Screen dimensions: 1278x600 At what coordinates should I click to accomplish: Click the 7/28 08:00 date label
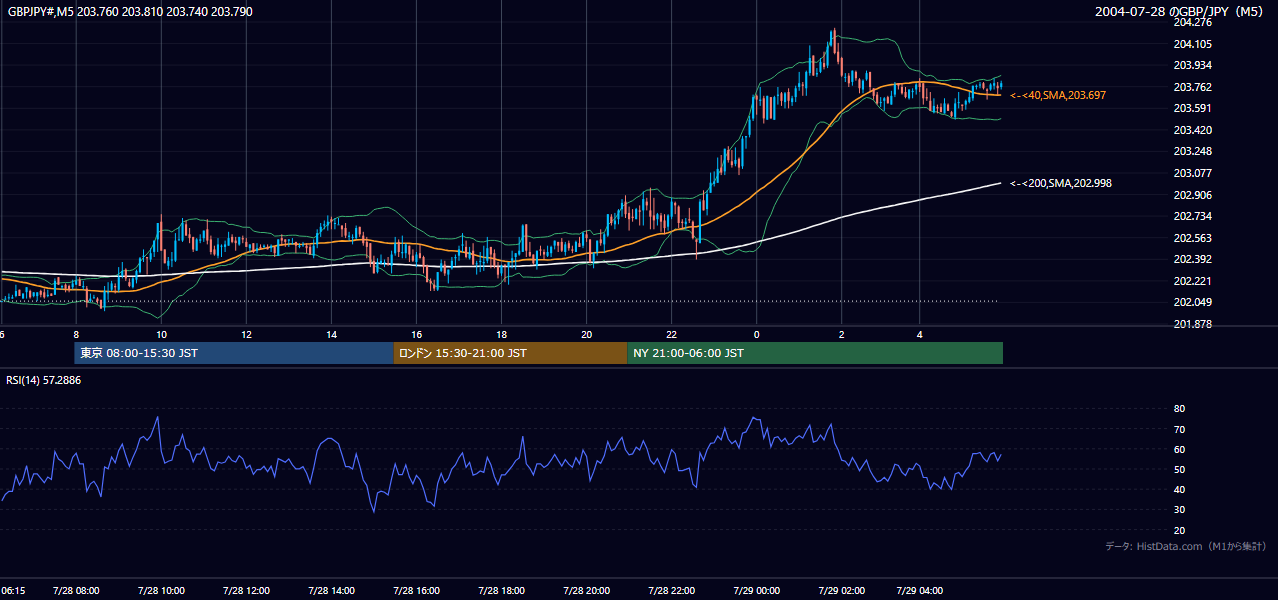[76, 590]
